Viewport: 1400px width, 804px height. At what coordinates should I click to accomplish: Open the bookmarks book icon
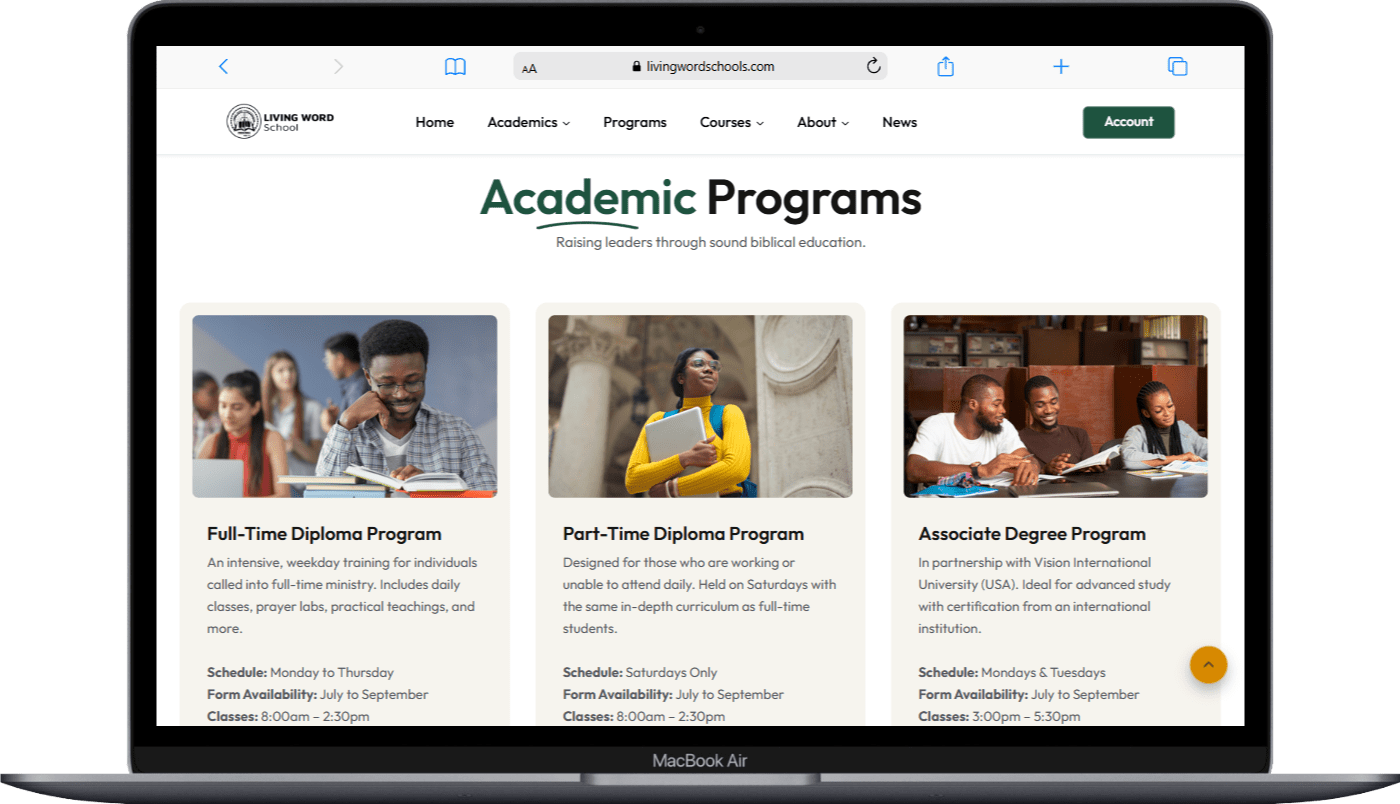pyautogui.click(x=455, y=67)
